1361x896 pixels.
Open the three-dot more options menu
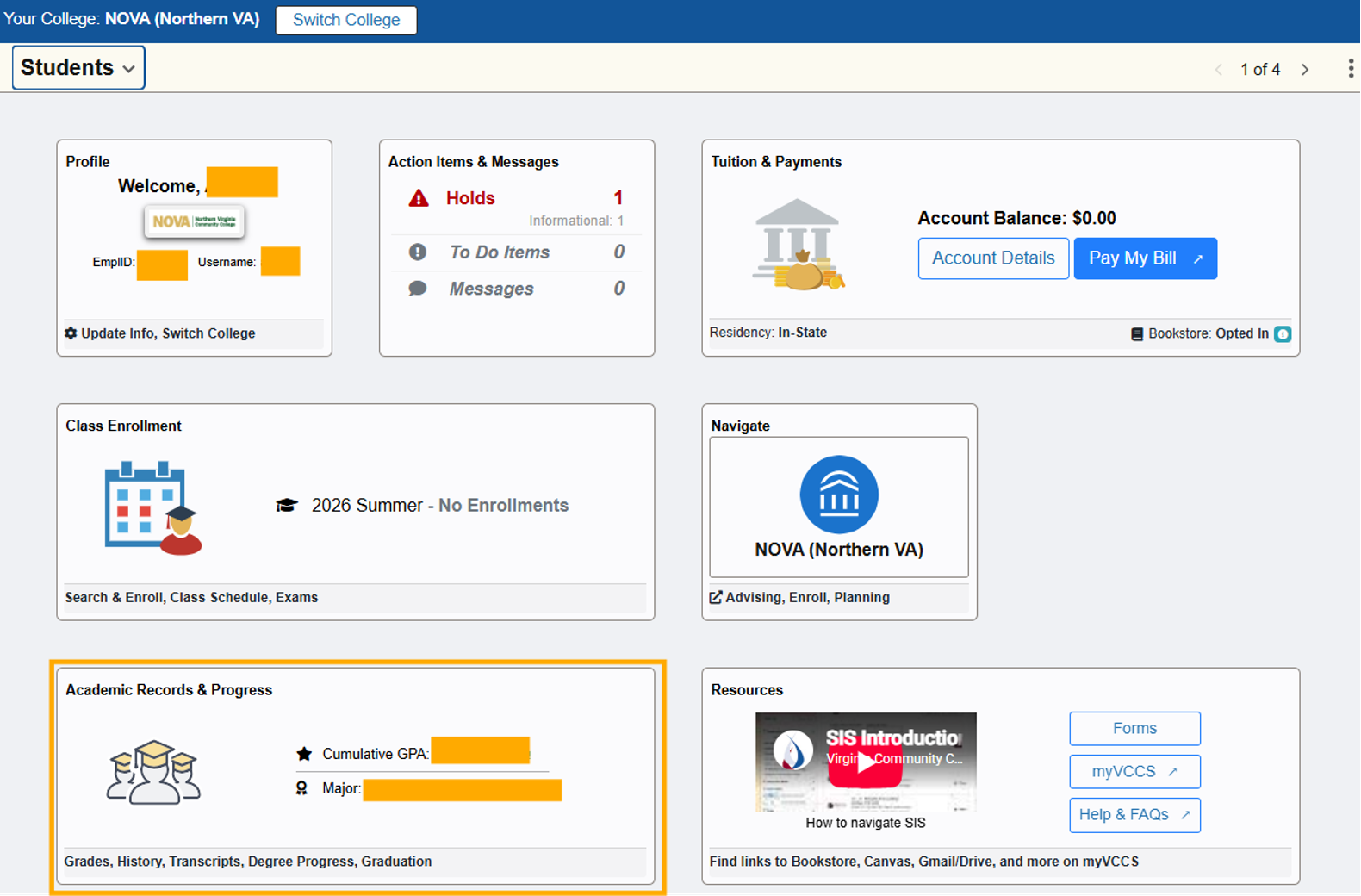coord(1350,69)
